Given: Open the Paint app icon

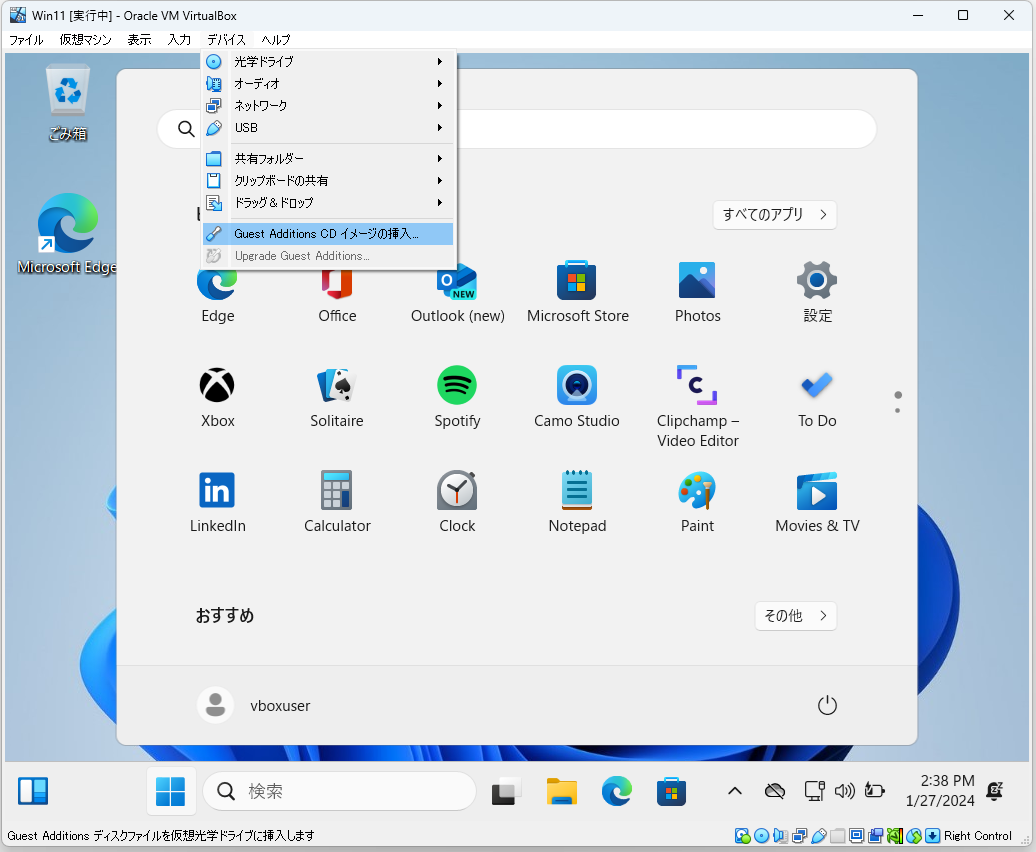Looking at the screenshot, I should pos(697,491).
